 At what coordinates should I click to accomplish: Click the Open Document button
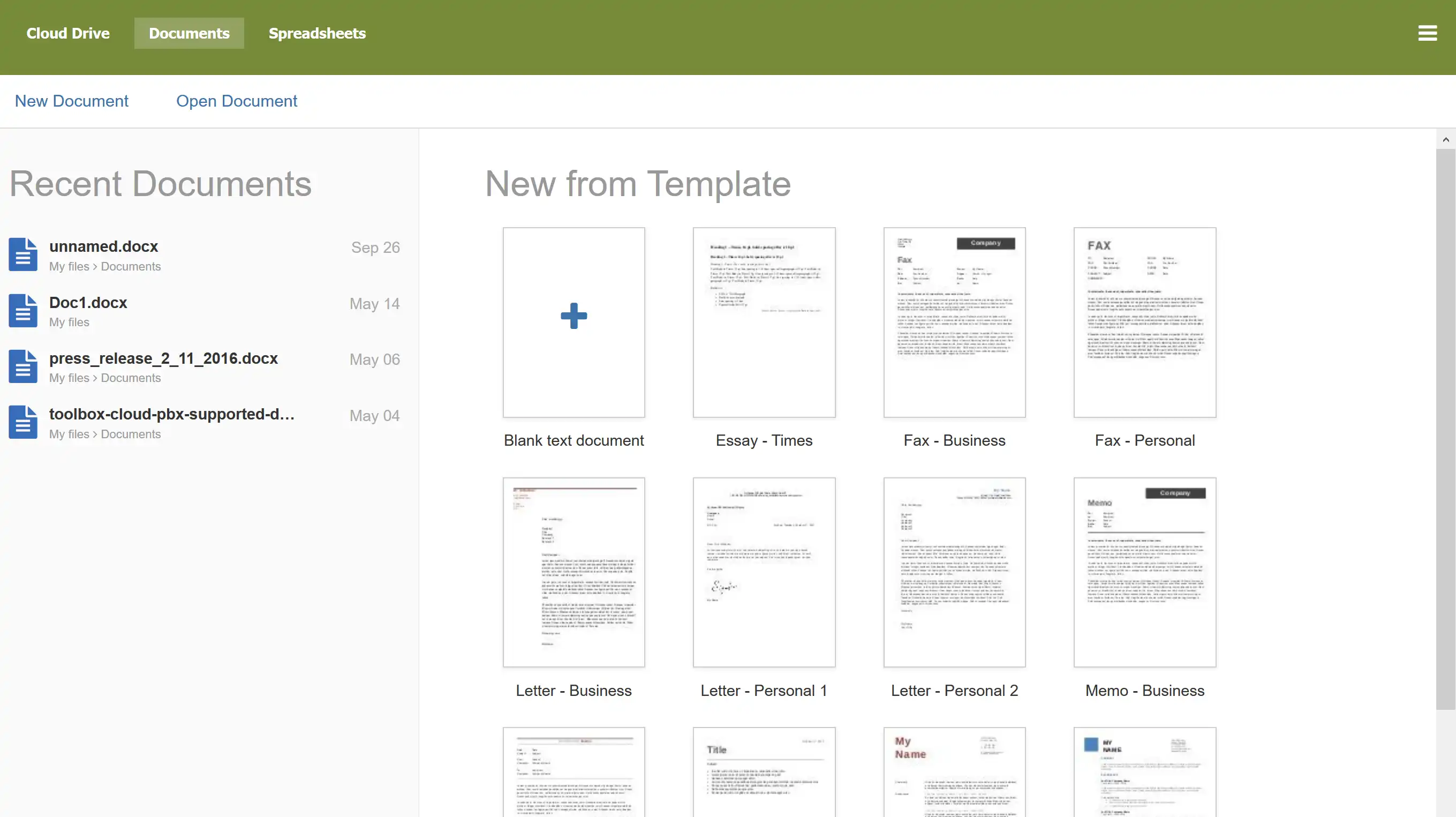pyautogui.click(x=237, y=101)
